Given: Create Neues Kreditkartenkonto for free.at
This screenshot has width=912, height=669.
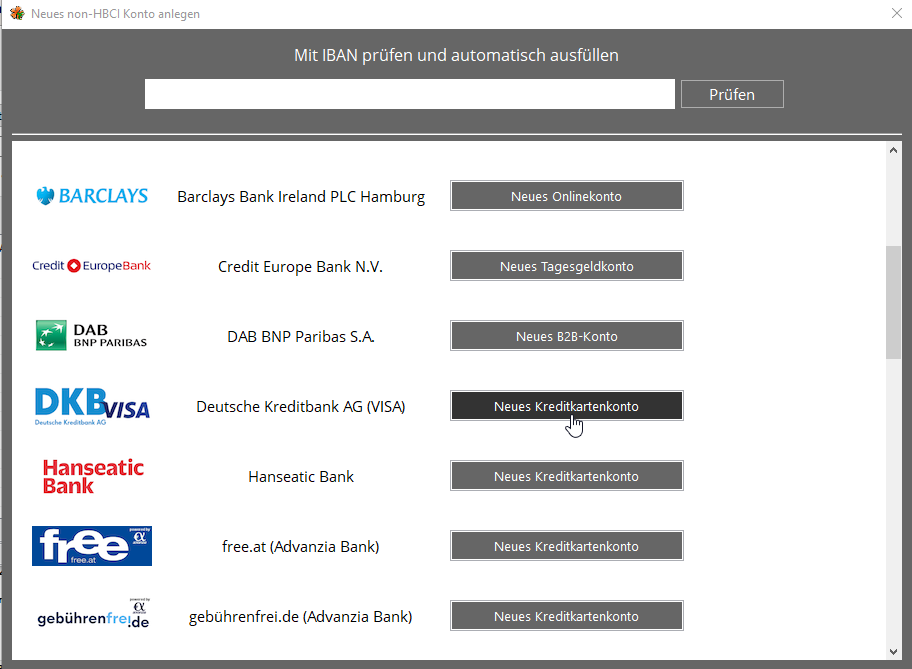Looking at the screenshot, I should [x=567, y=546].
